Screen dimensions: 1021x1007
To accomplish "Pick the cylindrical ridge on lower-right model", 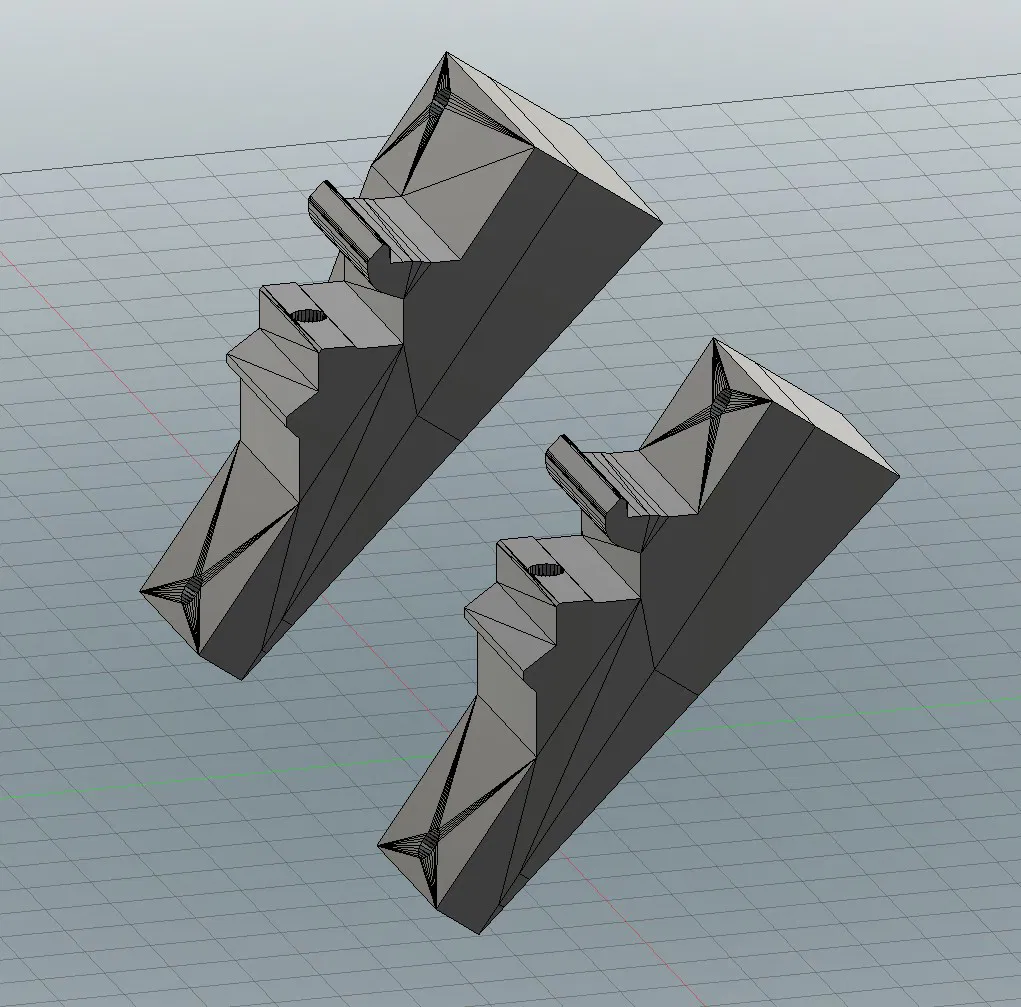I will 585,482.
